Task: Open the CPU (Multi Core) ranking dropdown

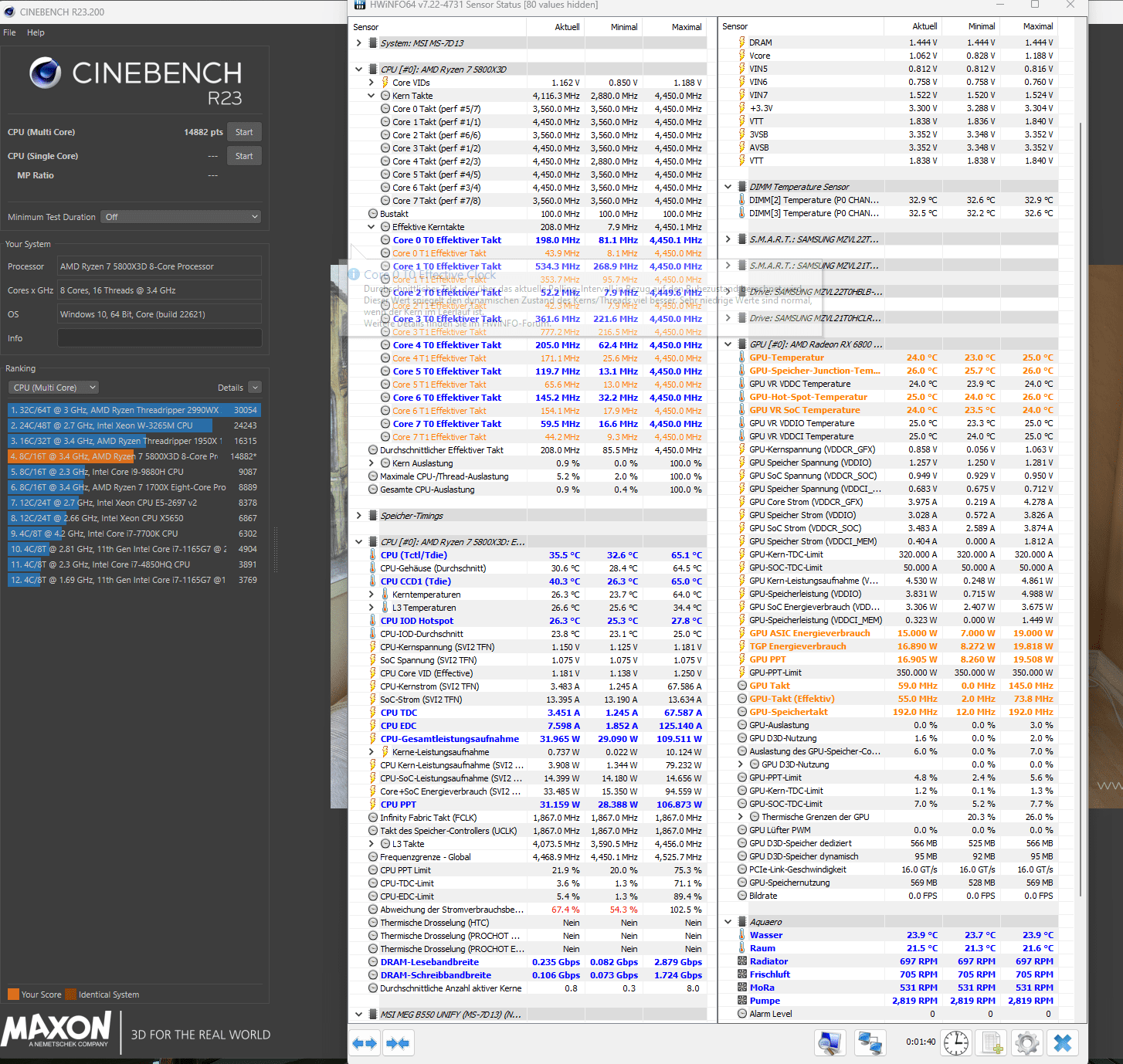Action: click(x=53, y=388)
